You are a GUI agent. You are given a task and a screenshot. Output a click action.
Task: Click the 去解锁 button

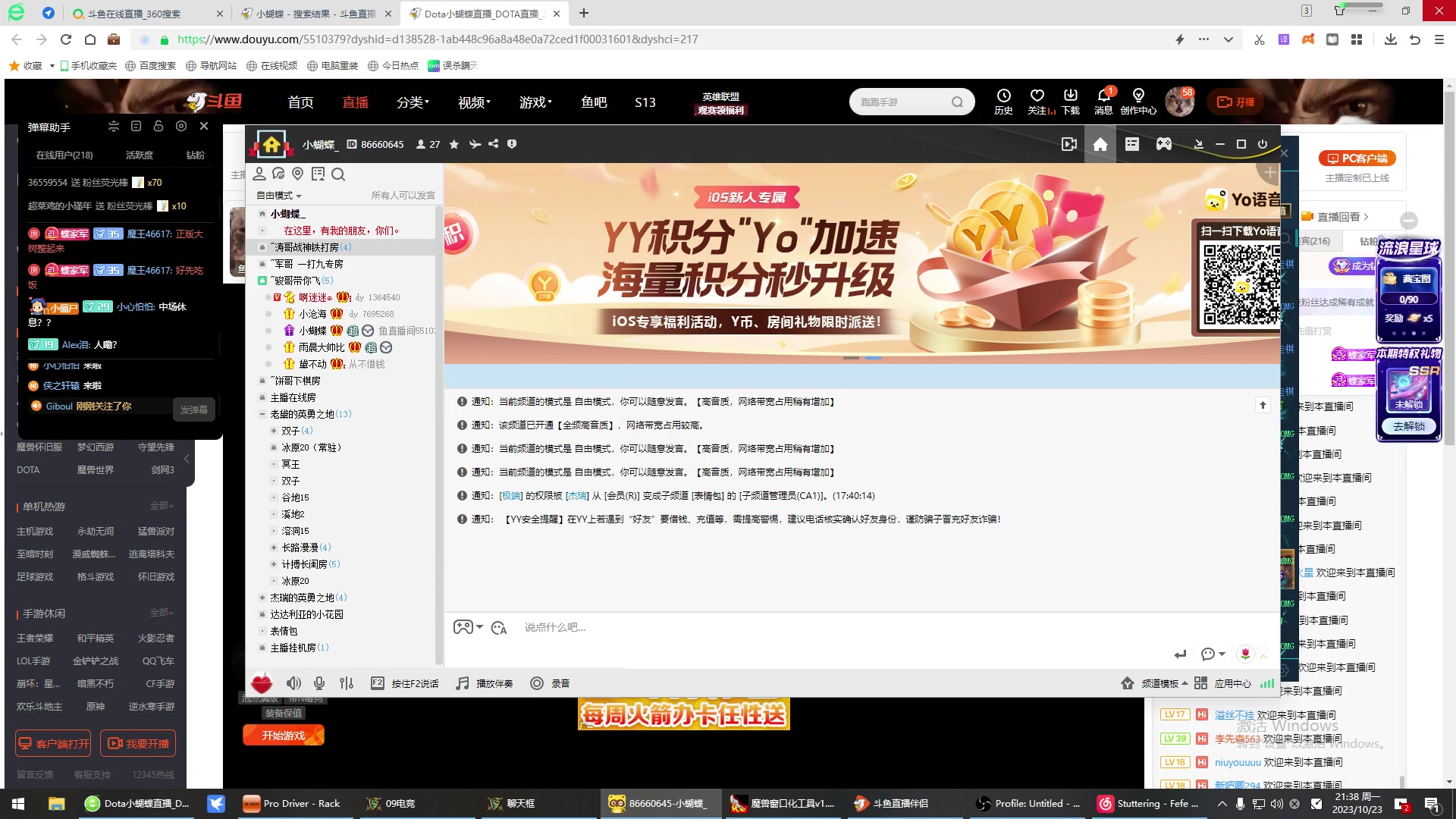(x=1409, y=426)
